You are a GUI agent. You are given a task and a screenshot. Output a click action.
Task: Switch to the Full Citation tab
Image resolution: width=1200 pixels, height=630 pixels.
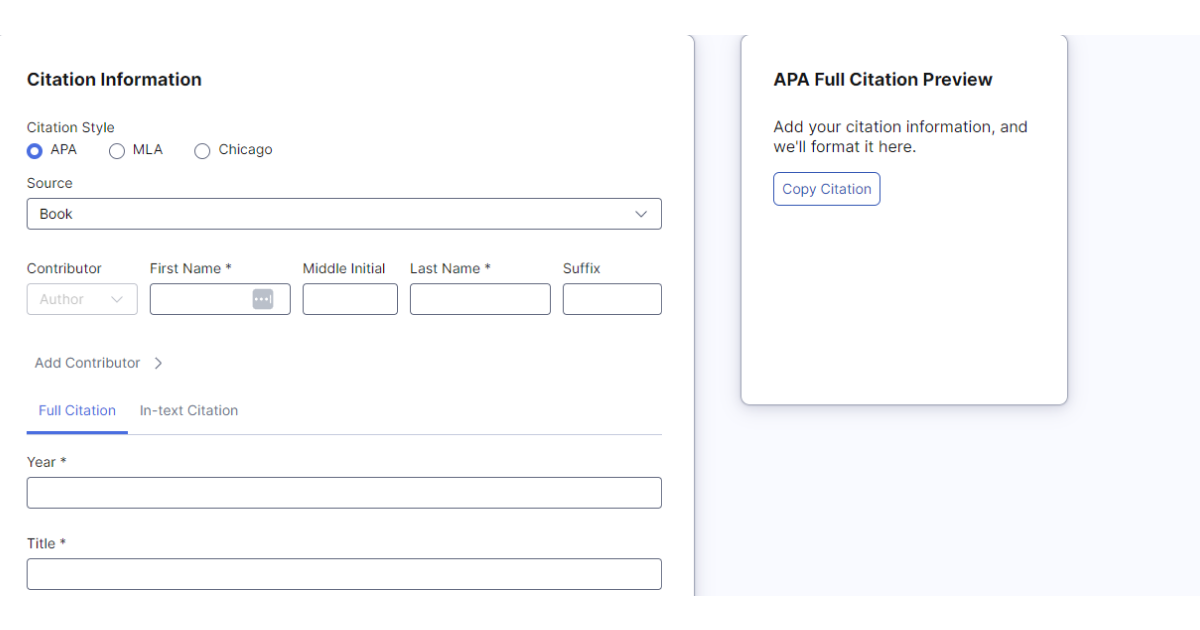[77, 411]
